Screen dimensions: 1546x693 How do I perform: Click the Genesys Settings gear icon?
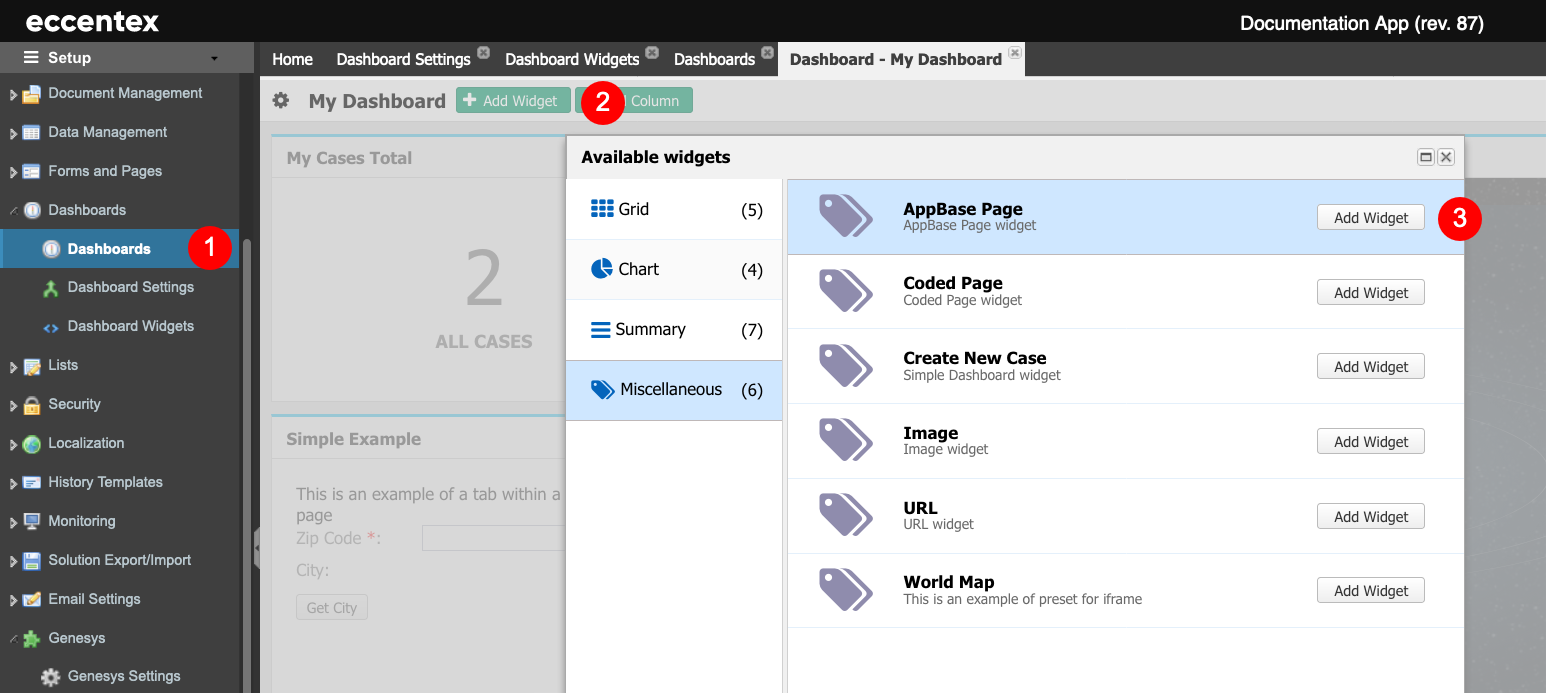pyautogui.click(x=51, y=677)
